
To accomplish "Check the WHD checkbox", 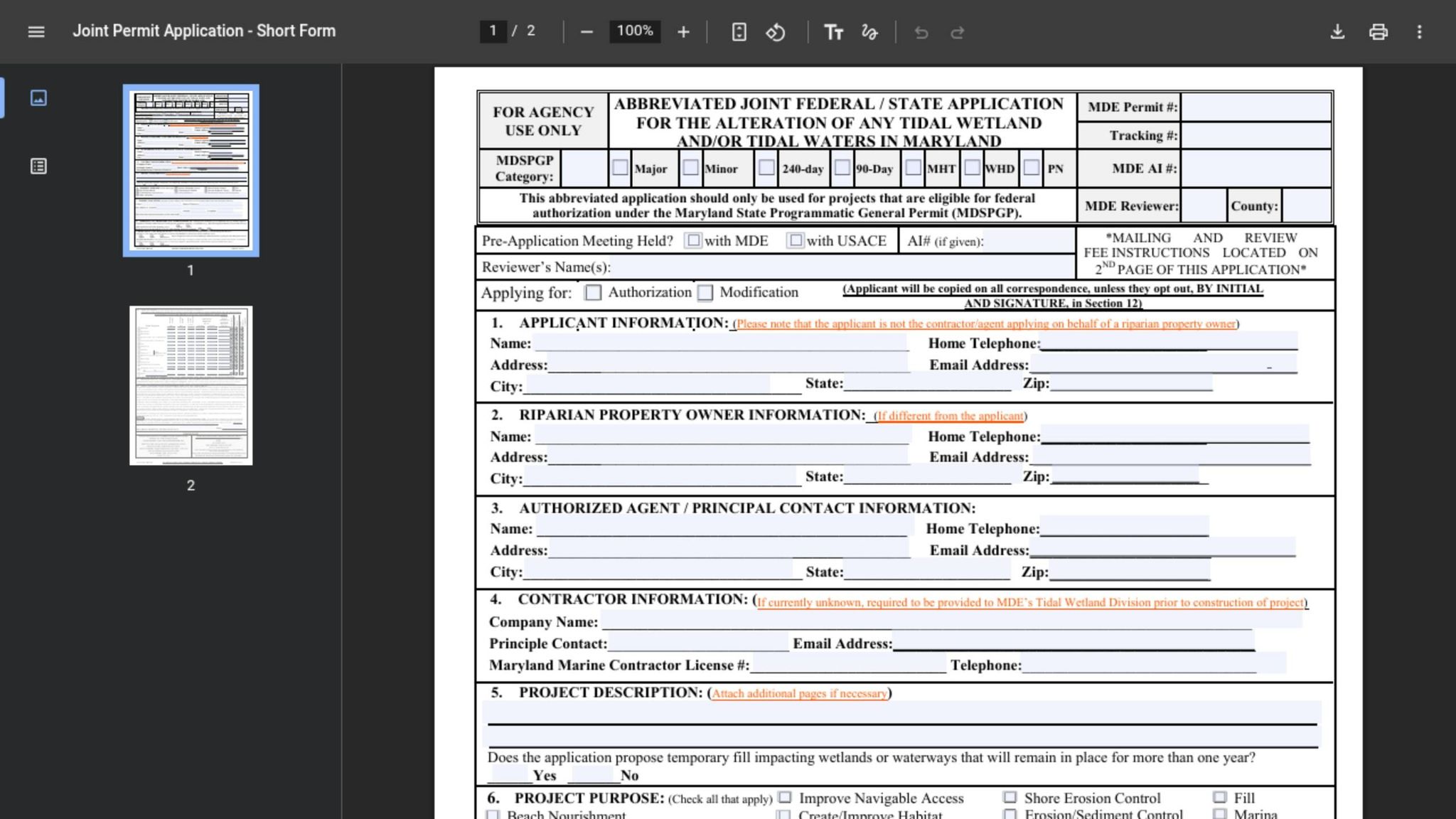I will click(x=973, y=168).
